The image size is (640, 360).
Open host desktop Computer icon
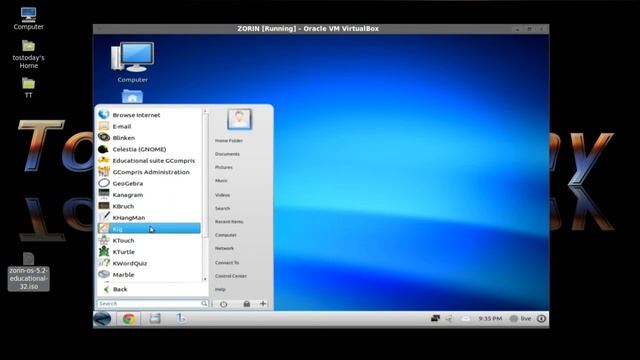28,18
